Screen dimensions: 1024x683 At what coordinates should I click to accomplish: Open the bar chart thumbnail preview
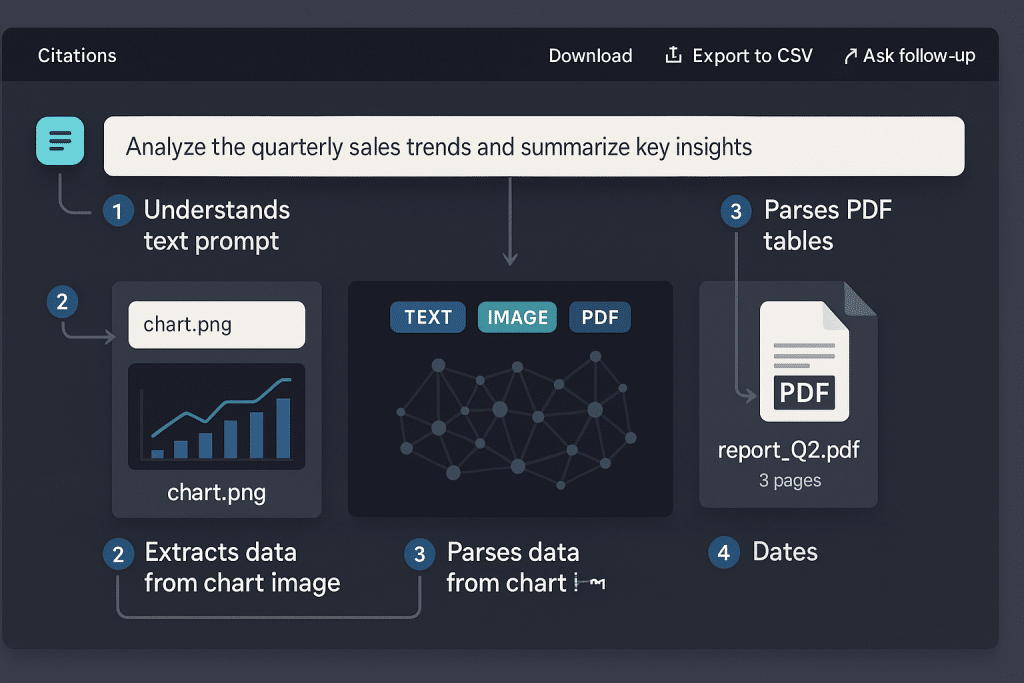tap(217, 416)
